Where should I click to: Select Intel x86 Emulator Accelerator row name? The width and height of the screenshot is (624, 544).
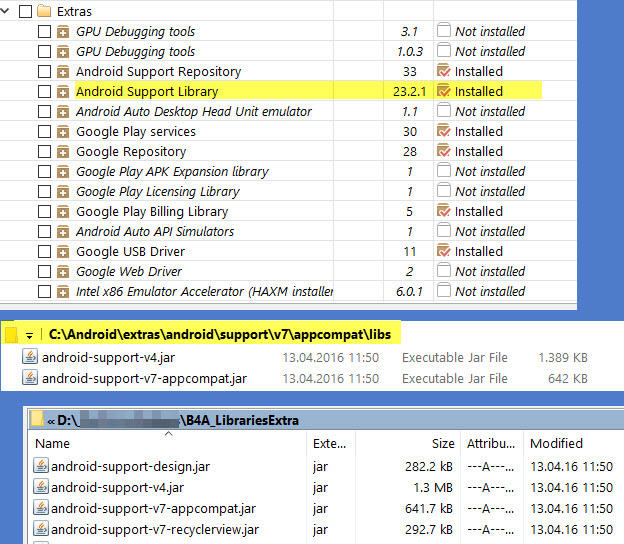tap(205, 291)
